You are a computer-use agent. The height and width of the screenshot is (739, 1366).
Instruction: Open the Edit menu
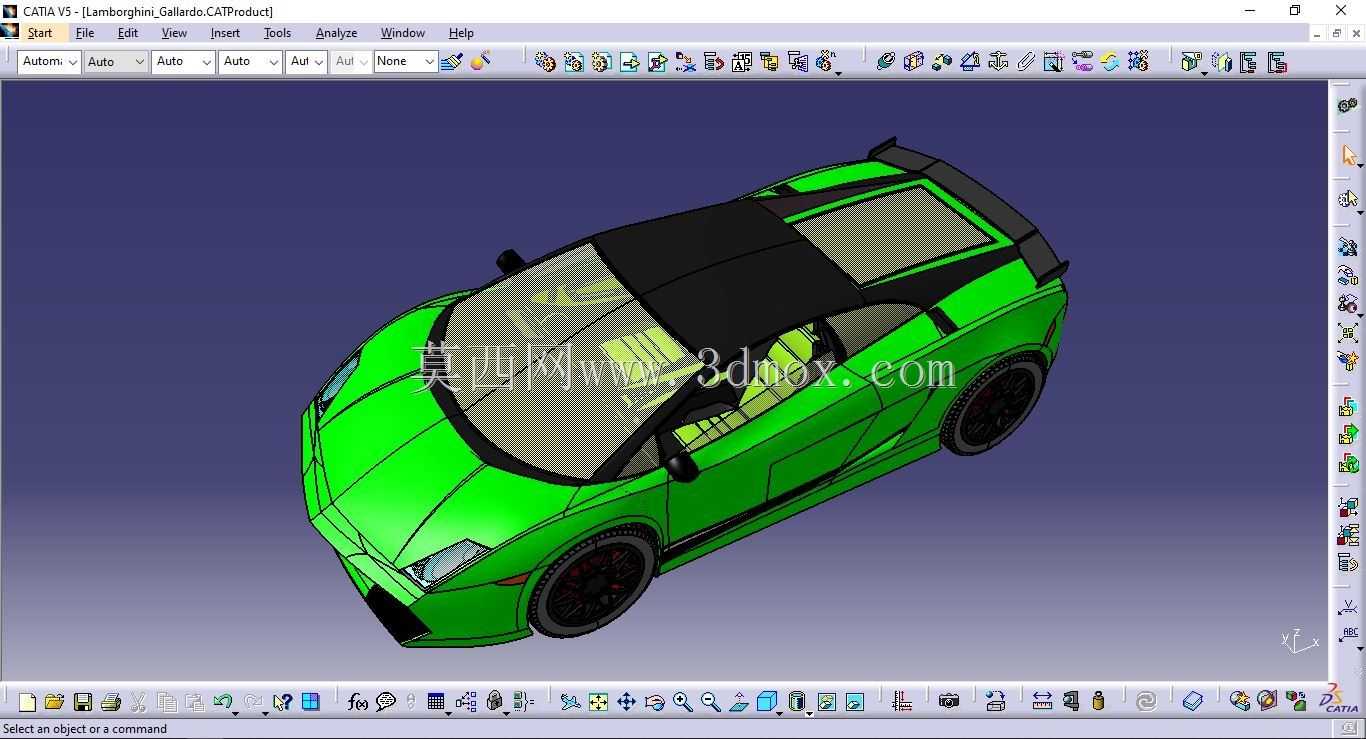click(x=128, y=33)
